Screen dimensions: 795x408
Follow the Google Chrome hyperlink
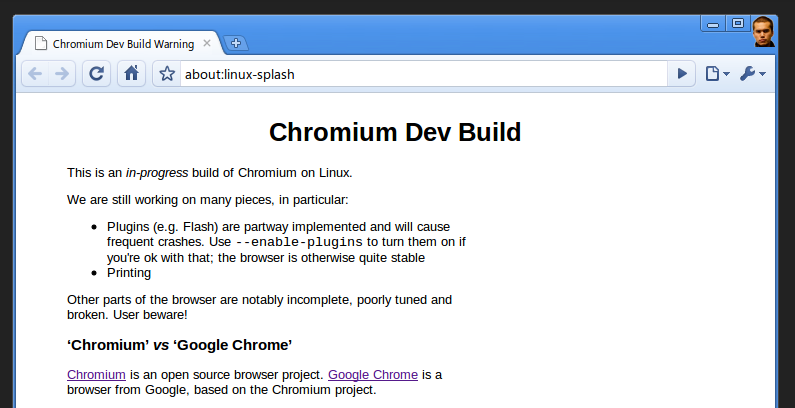tap(373, 375)
